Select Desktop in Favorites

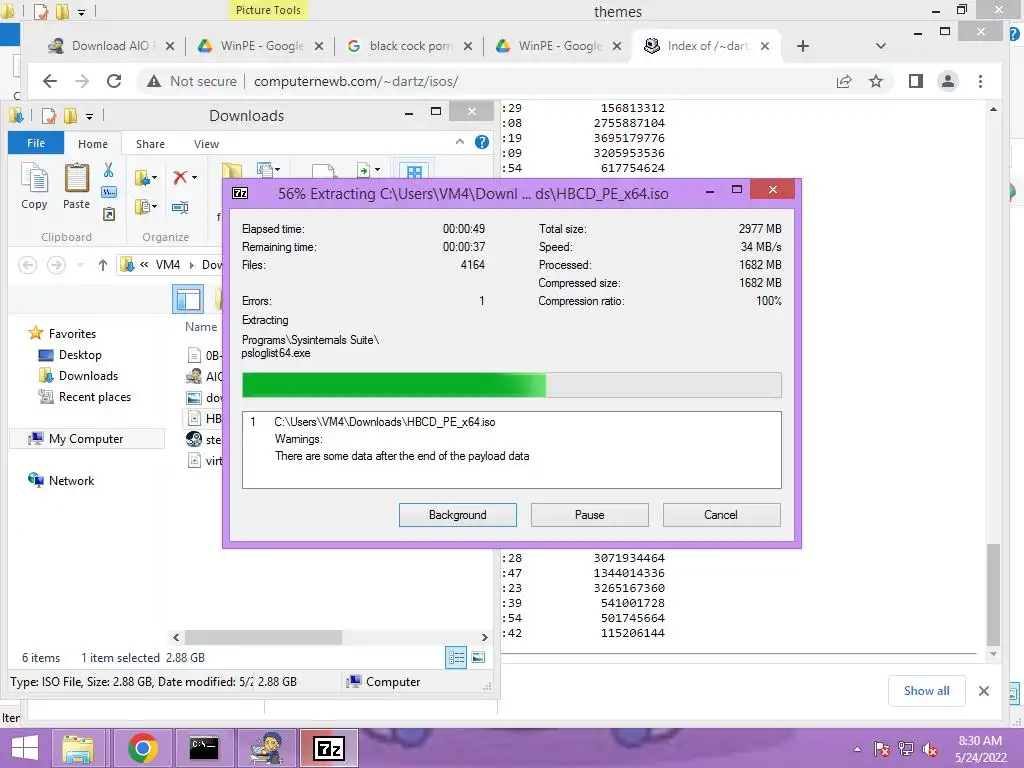pyautogui.click(x=80, y=355)
